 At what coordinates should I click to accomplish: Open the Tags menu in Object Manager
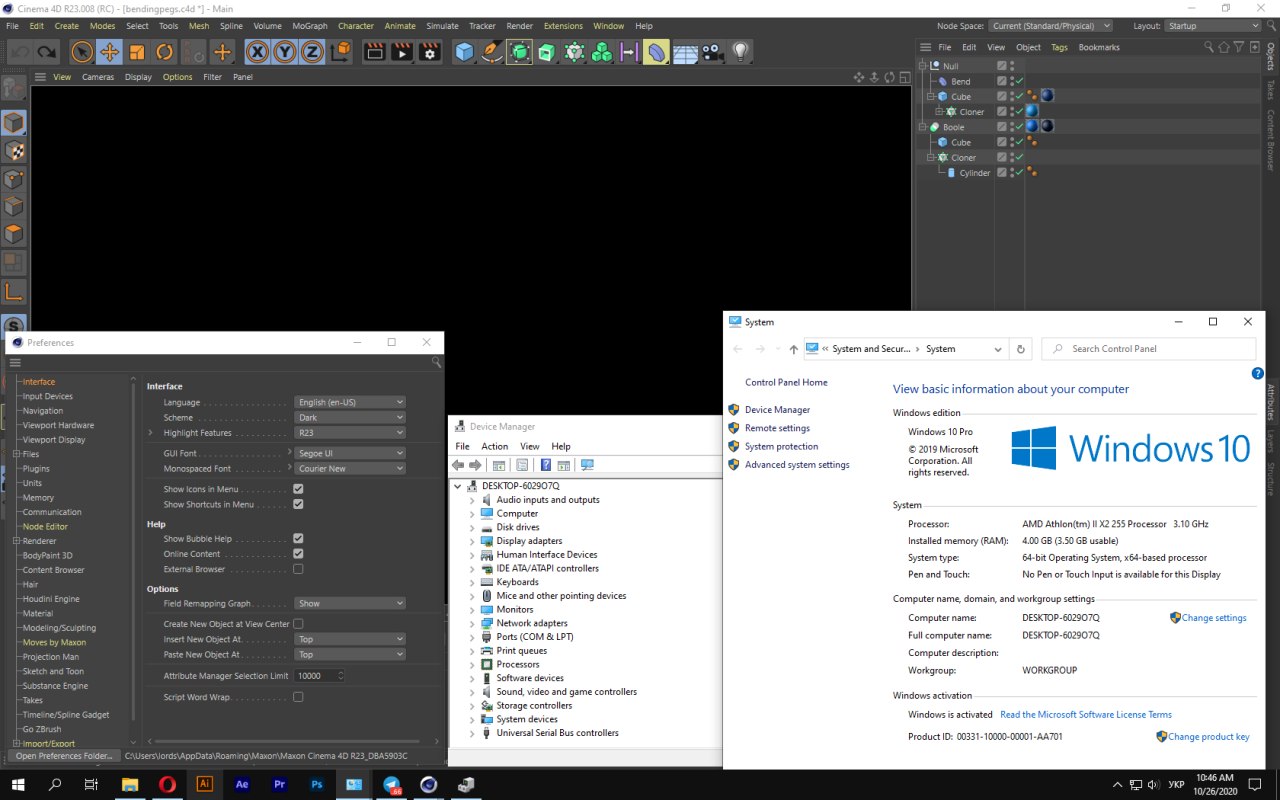point(1059,47)
